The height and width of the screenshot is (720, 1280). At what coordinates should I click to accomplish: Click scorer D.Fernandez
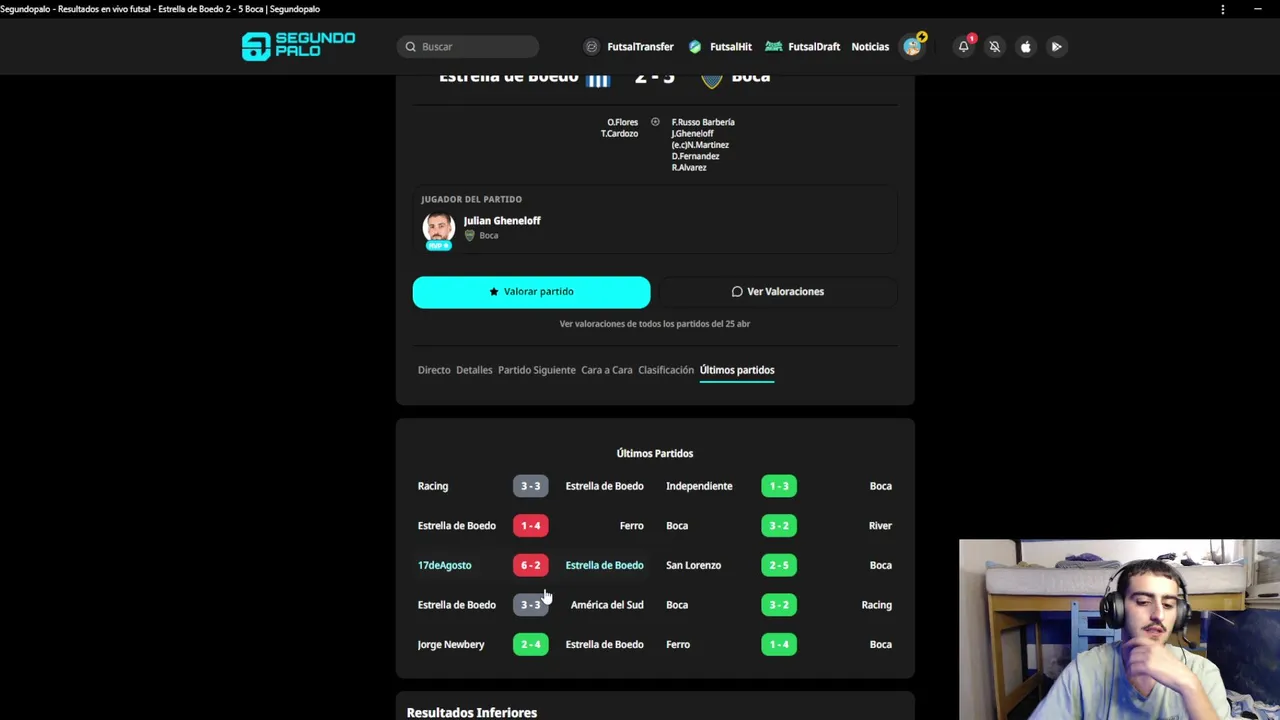click(695, 156)
